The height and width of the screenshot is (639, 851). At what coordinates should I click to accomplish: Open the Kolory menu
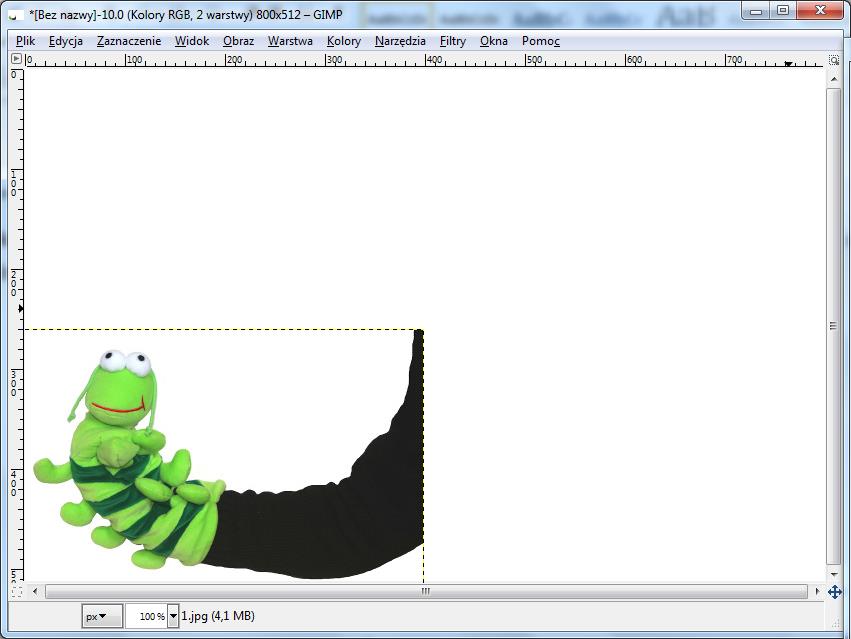coord(344,41)
